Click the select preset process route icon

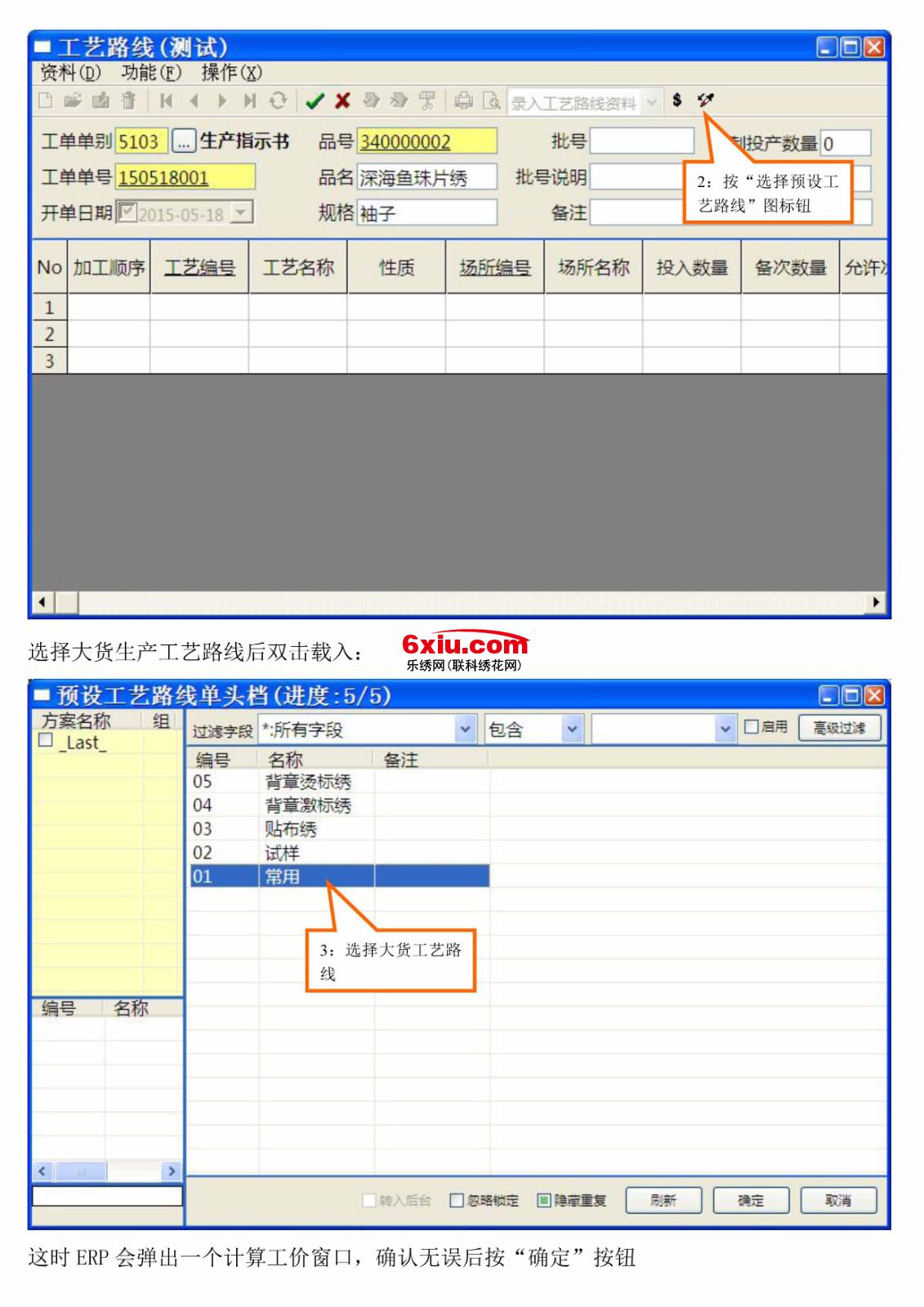point(706,100)
